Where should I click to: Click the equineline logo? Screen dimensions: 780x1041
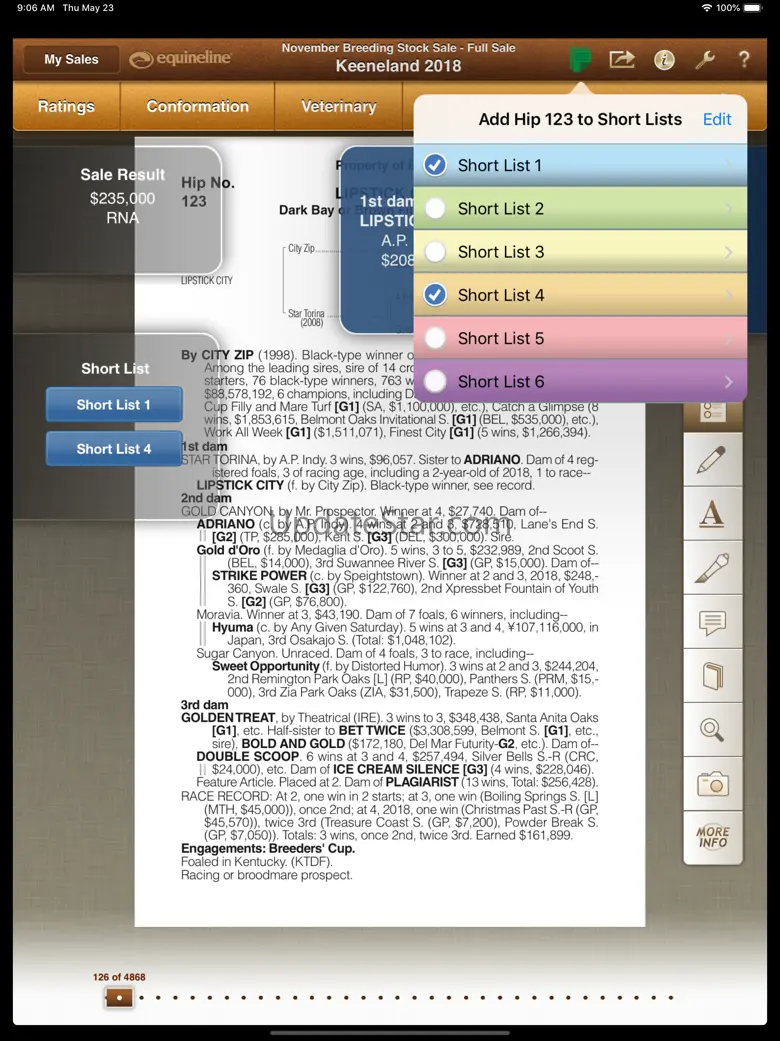click(x=181, y=59)
